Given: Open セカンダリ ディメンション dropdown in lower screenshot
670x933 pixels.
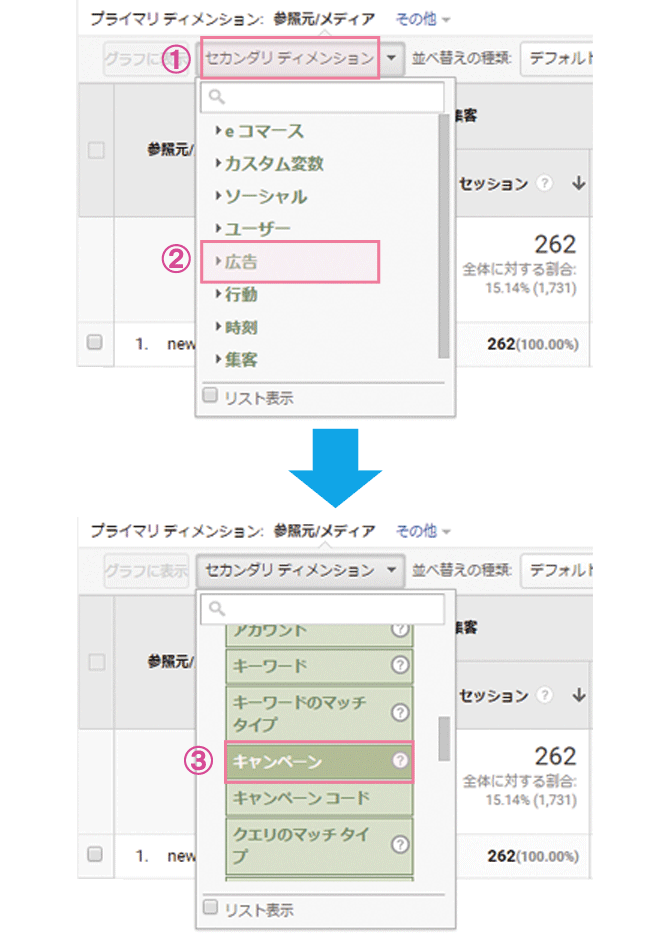Looking at the screenshot, I should 301,570.
